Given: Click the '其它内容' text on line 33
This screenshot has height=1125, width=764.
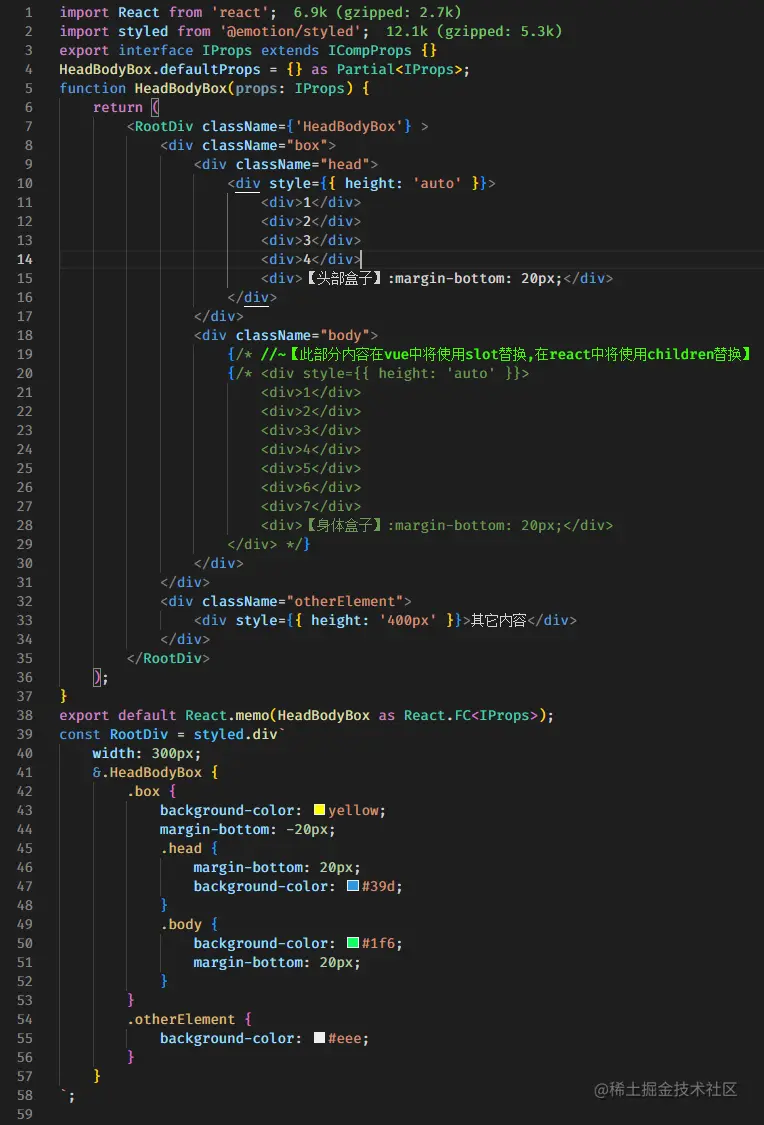Looking at the screenshot, I should click(x=498, y=621).
